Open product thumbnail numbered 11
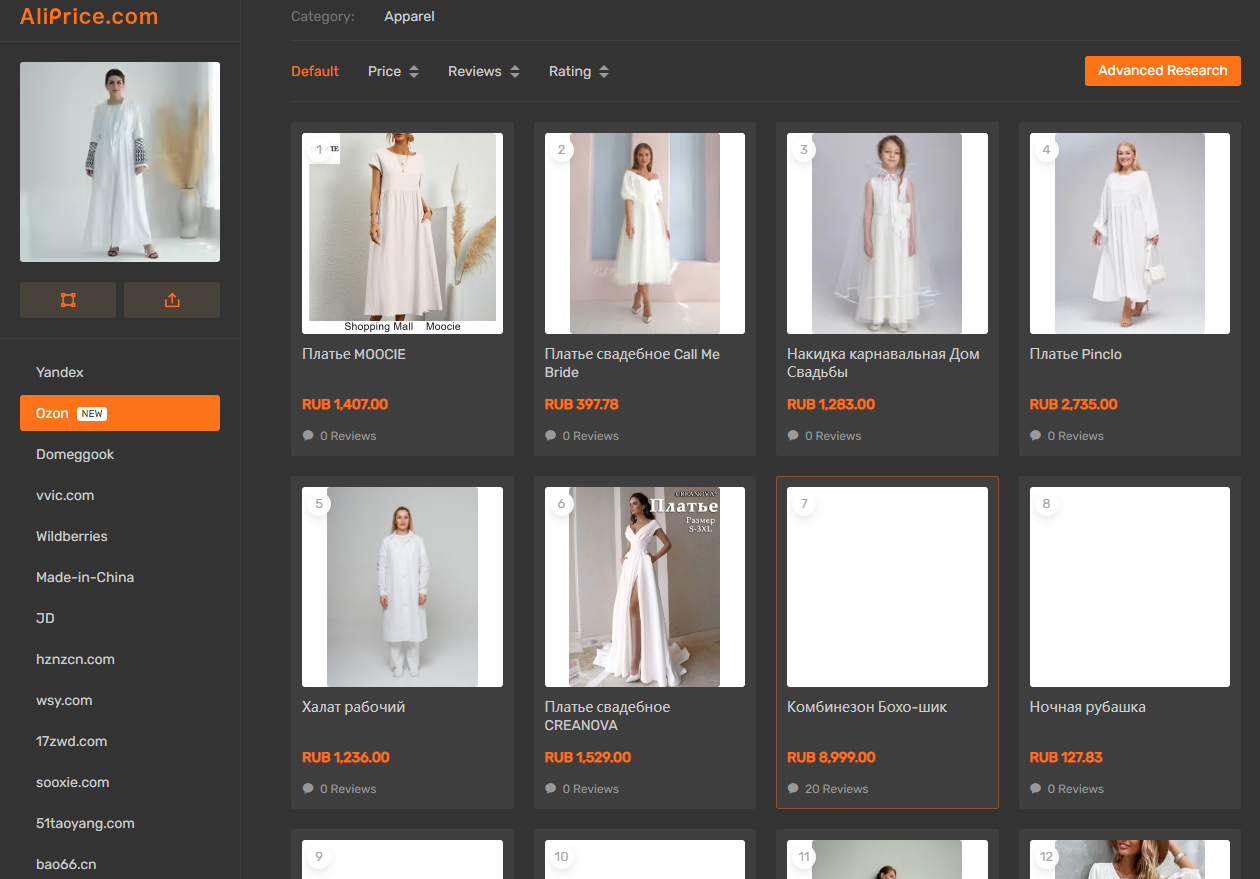This screenshot has height=879, width=1260. (887, 860)
